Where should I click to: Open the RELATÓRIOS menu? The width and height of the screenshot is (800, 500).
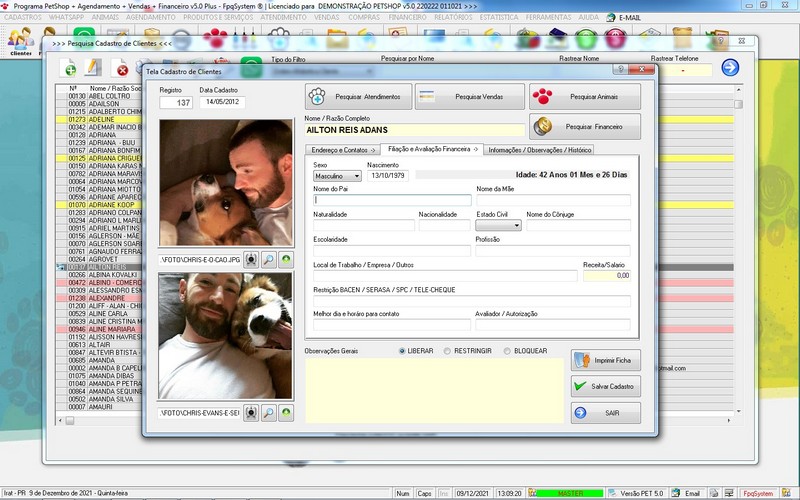(453, 17)
